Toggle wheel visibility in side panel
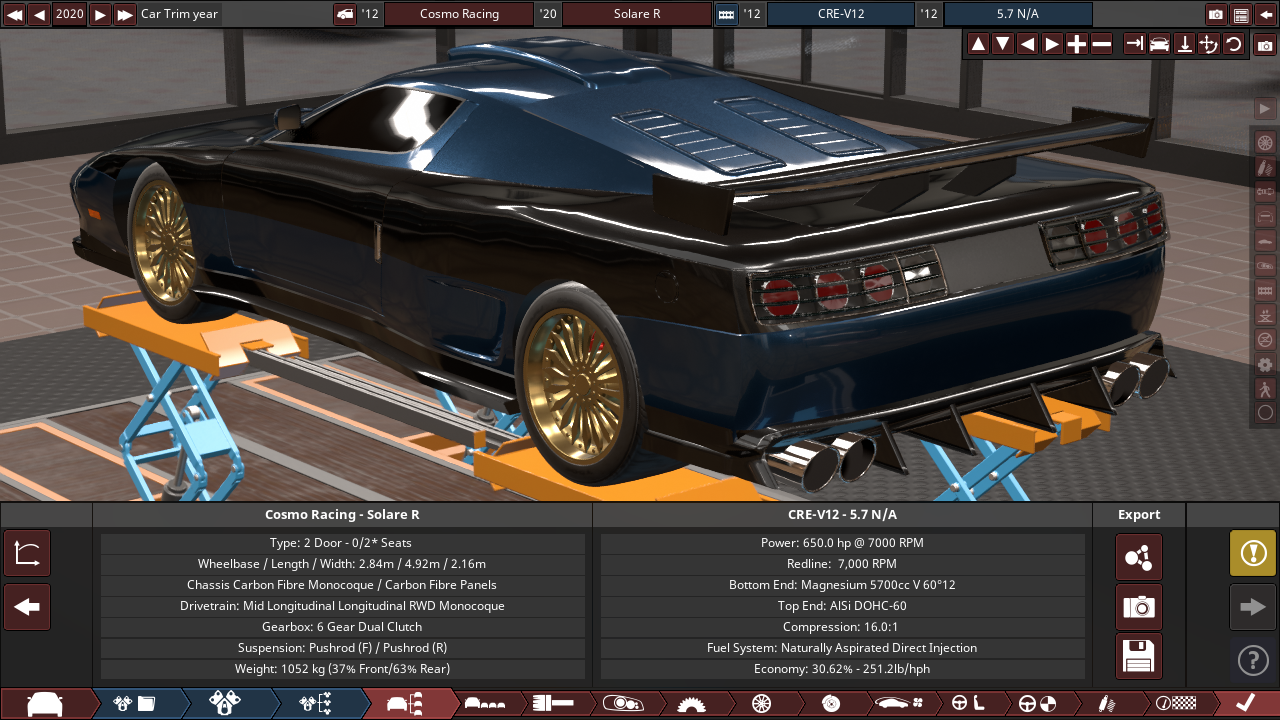This screenshot has height=720, width=1280. [1265, 142]
